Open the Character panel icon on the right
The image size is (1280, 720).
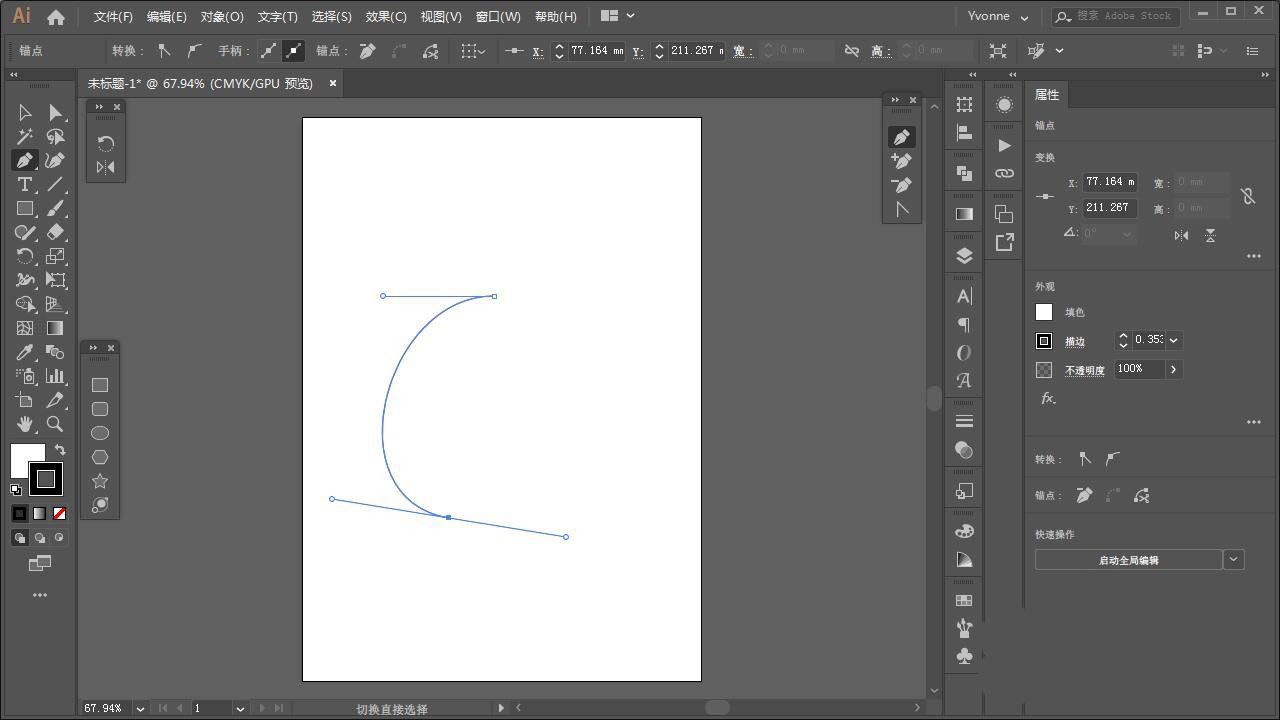point(963,296)
